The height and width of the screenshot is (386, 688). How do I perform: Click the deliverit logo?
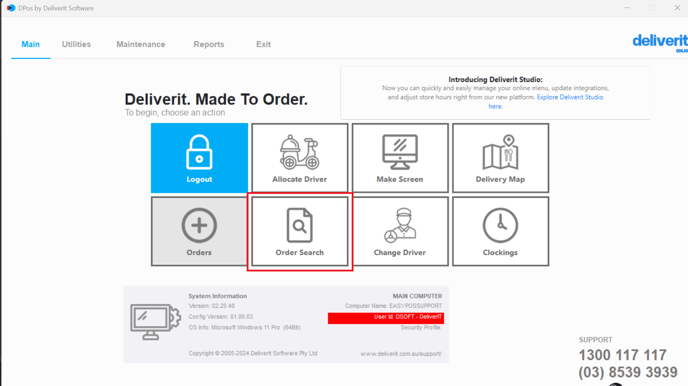pos(660,42)
